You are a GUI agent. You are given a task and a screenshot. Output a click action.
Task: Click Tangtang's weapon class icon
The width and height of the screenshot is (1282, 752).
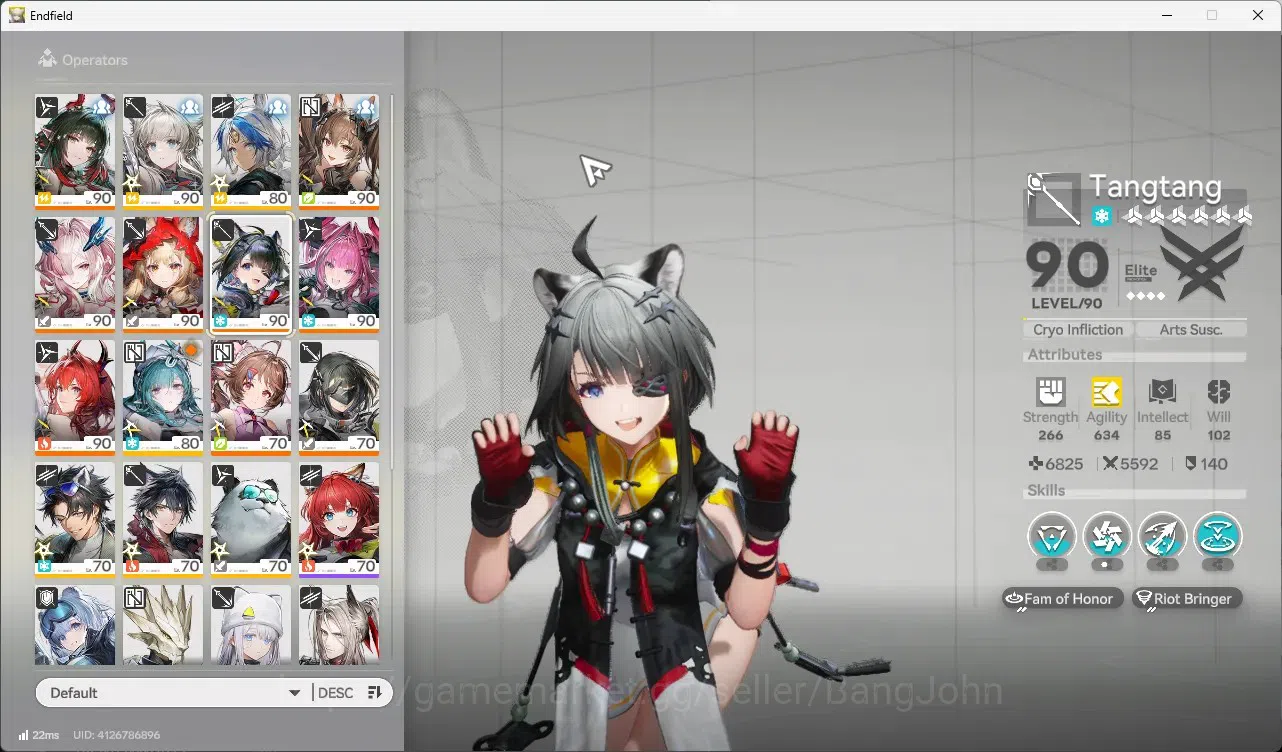point(1054,200)
